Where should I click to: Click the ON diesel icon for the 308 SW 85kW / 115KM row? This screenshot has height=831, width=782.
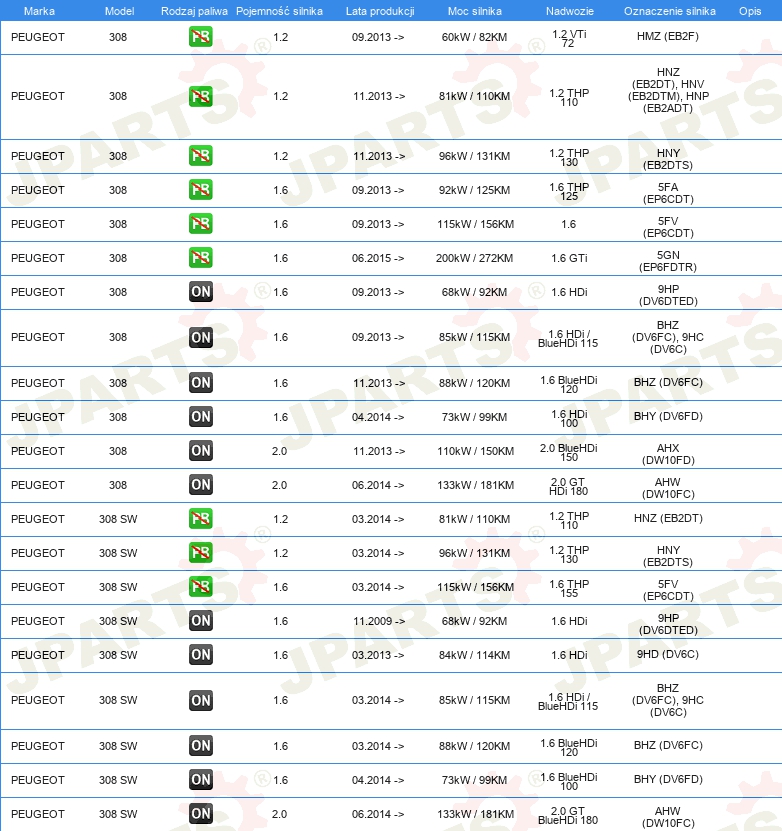[x=201, y=700]
